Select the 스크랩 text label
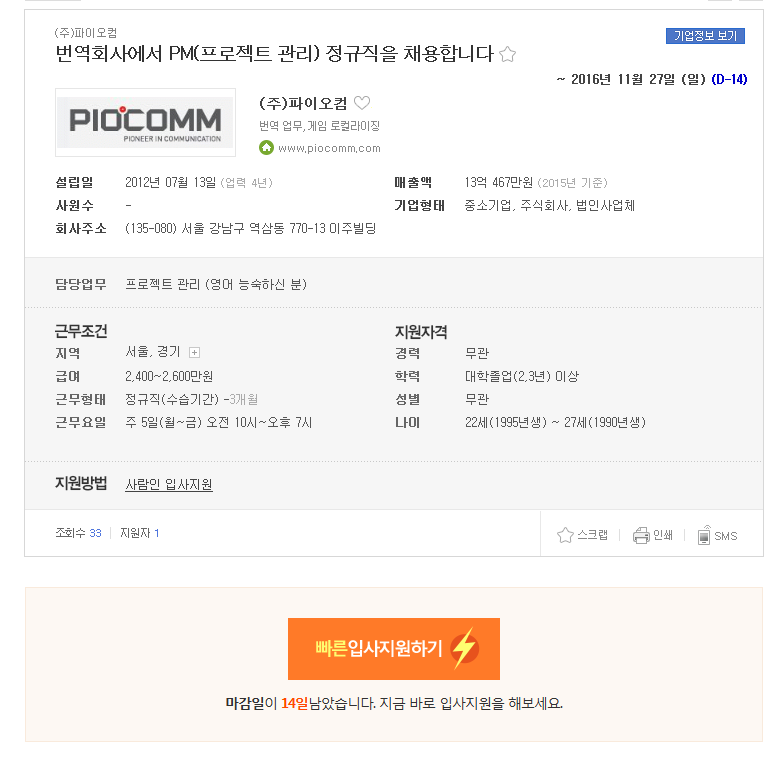The width and height of the screenshot is (781, 762). click(593, 535)
